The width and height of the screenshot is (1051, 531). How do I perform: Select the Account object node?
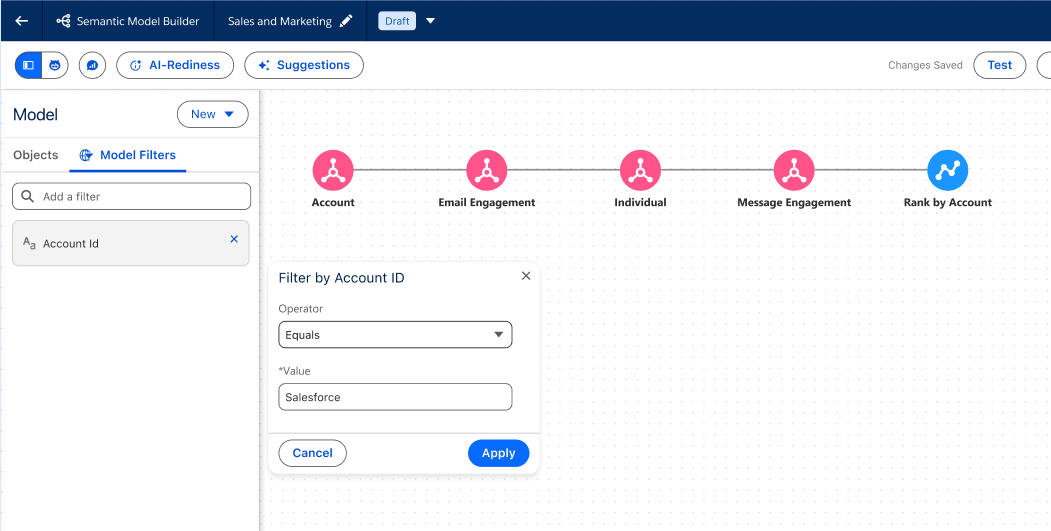[x=333, y=171]
